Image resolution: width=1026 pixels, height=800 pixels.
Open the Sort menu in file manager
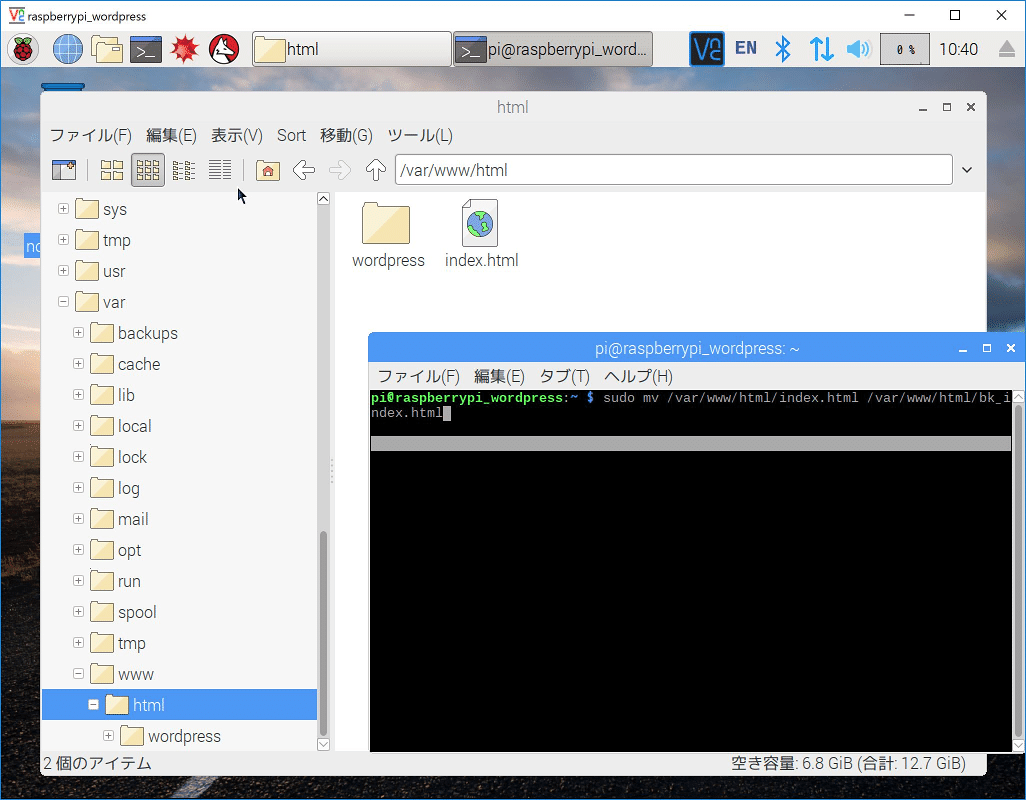click(291, 135)
